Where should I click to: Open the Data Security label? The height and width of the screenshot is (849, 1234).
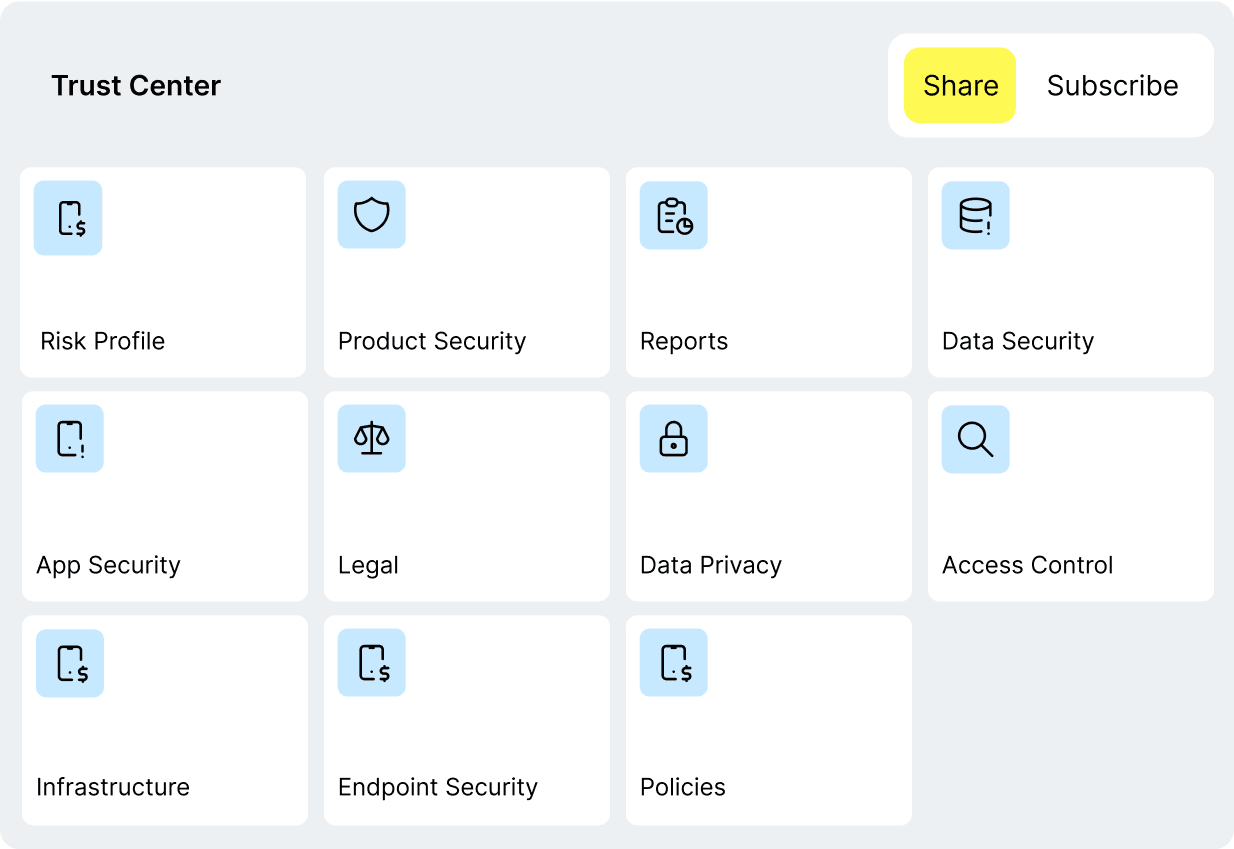[1017, 341]
